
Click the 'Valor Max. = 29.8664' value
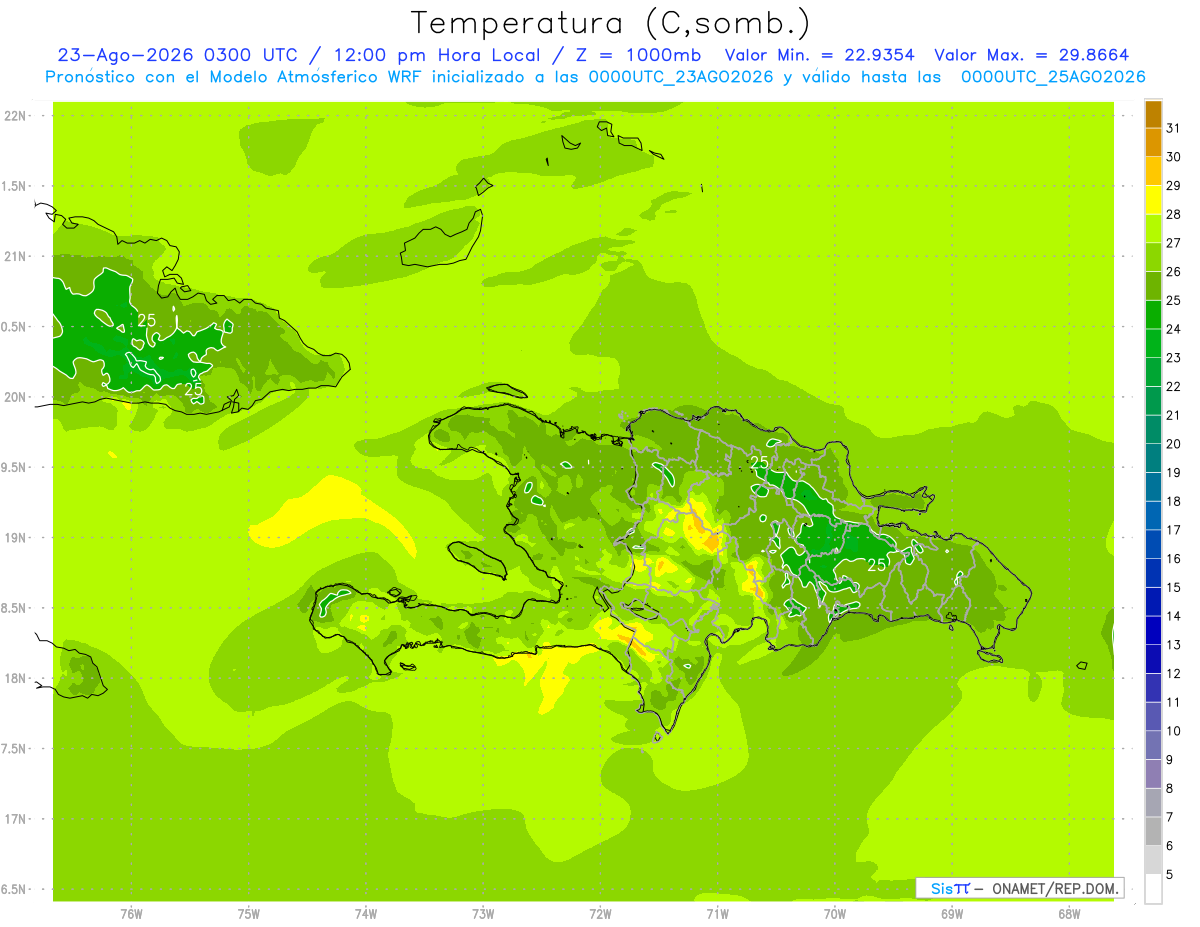coord(1032,55)
